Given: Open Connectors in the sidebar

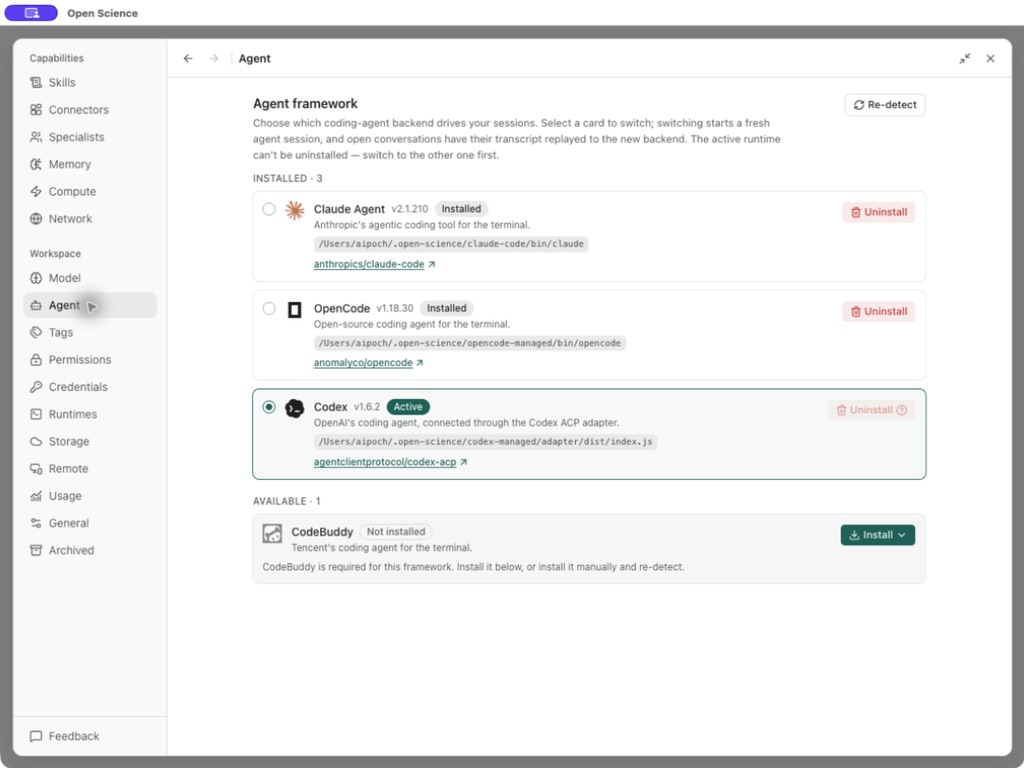Looking at the screenshot, I should coord(89,110).
